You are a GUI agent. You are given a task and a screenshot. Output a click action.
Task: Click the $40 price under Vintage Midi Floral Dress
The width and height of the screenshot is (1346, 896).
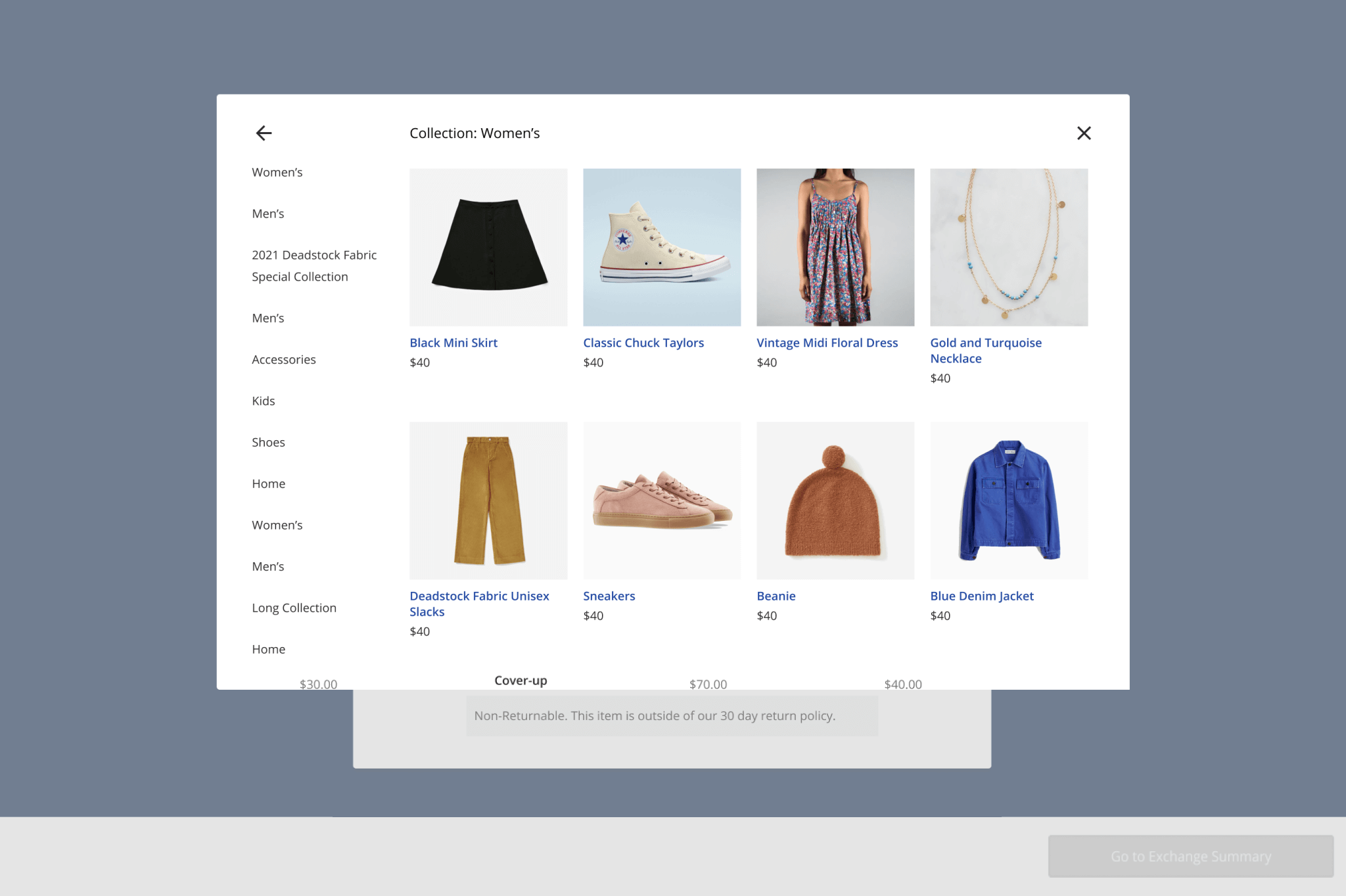point(766,363)
